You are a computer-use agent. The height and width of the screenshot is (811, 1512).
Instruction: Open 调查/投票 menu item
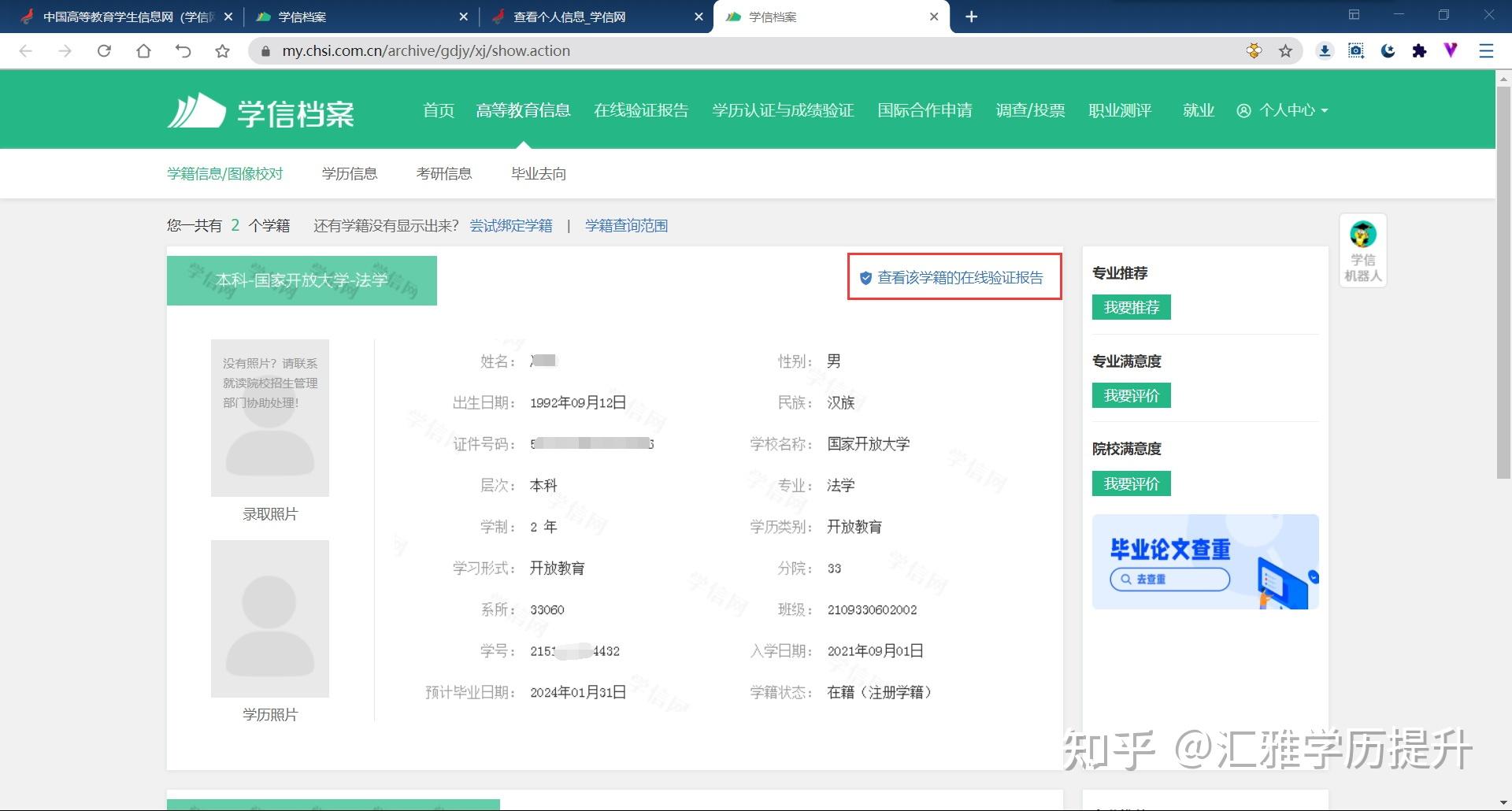click(1030, 110)
